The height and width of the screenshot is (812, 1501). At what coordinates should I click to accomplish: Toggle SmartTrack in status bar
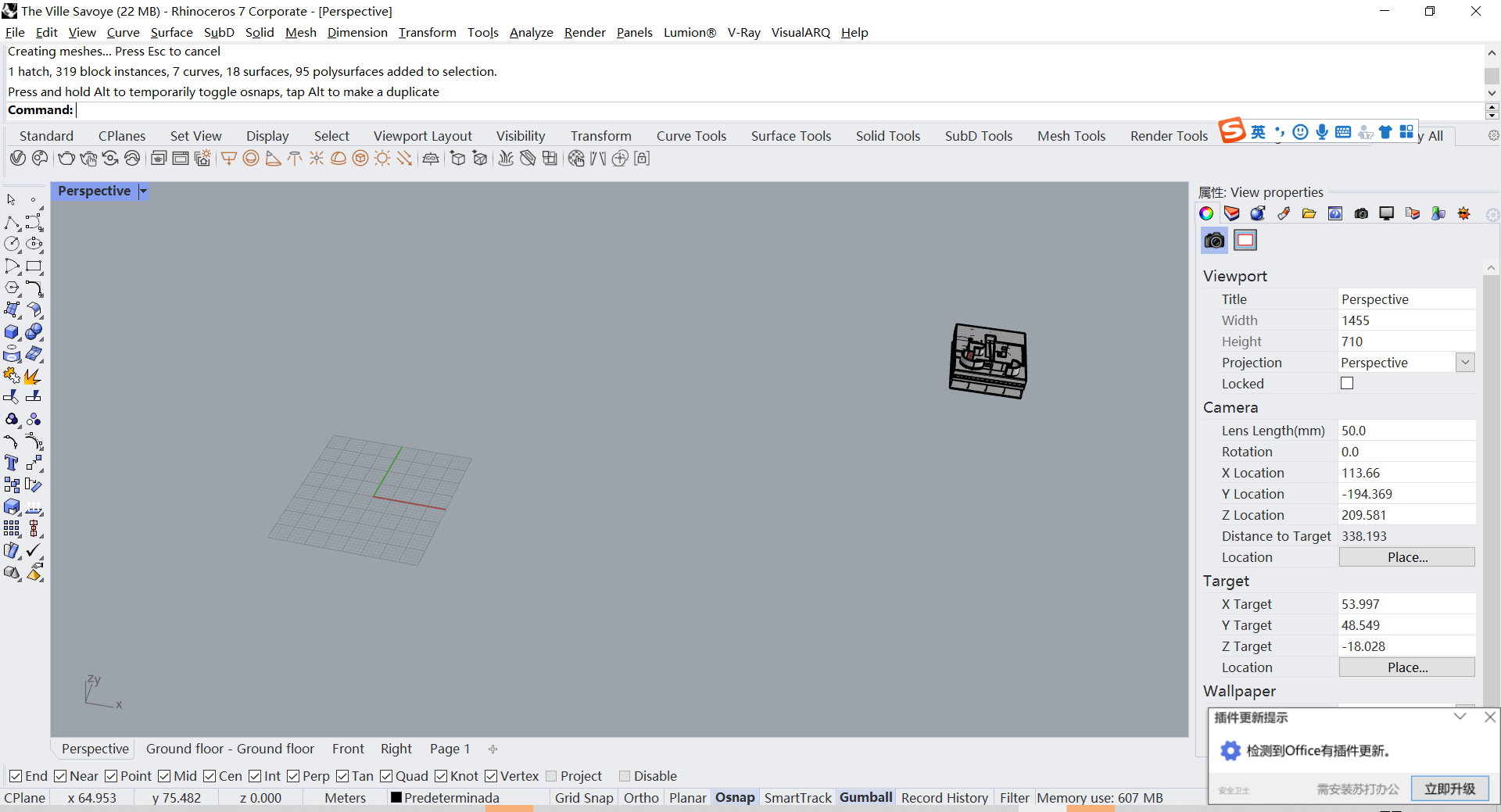[x=797, y=797]
